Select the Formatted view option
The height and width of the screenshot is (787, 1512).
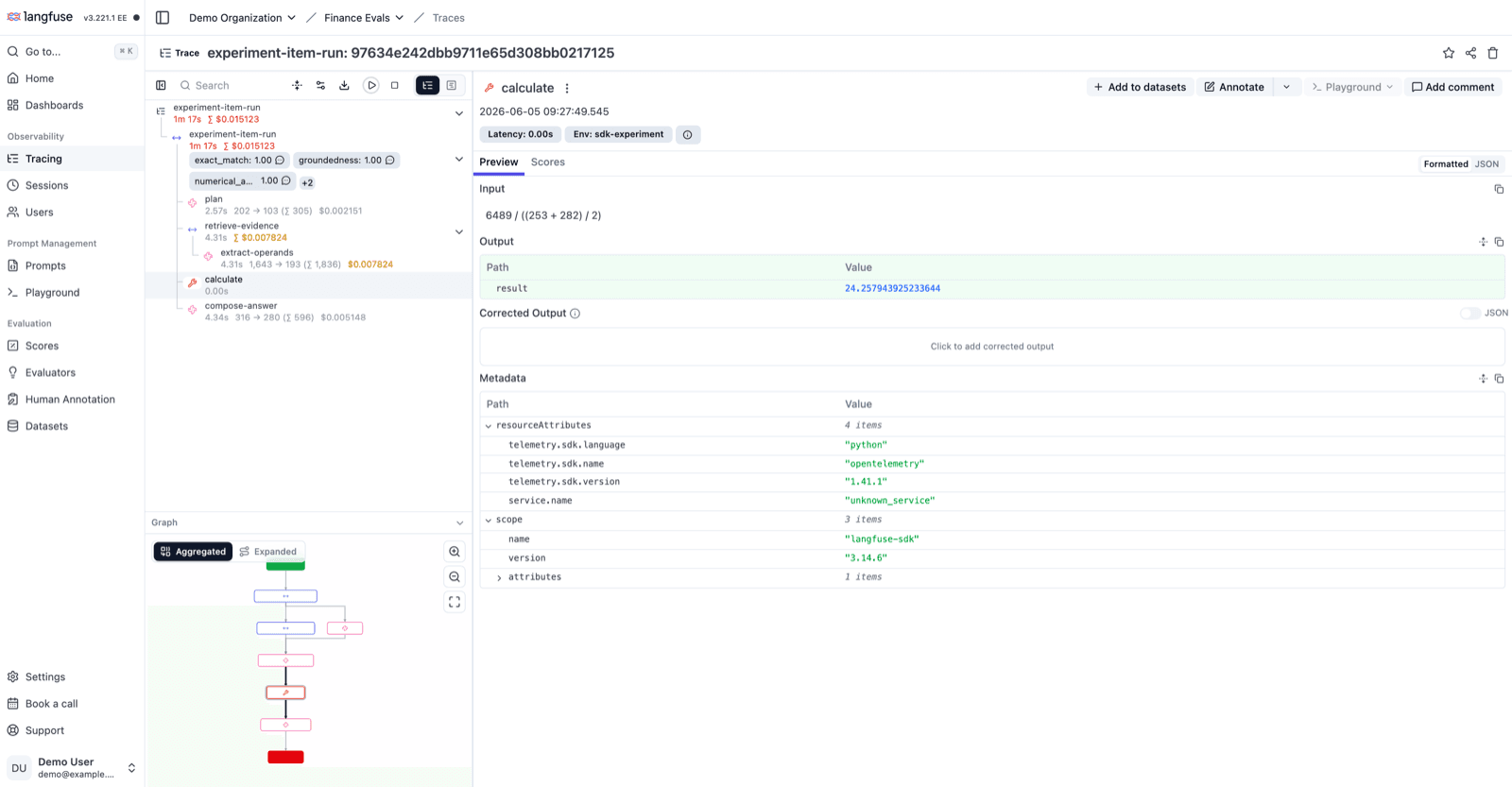1445,163
